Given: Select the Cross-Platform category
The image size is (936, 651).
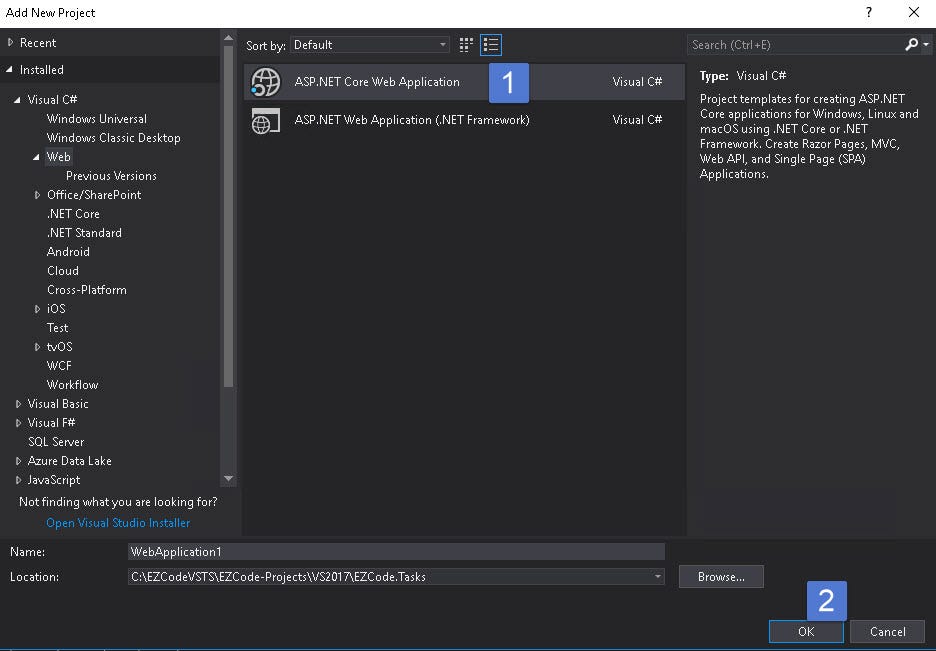Looking at the screenshot, I should (87, 290).
